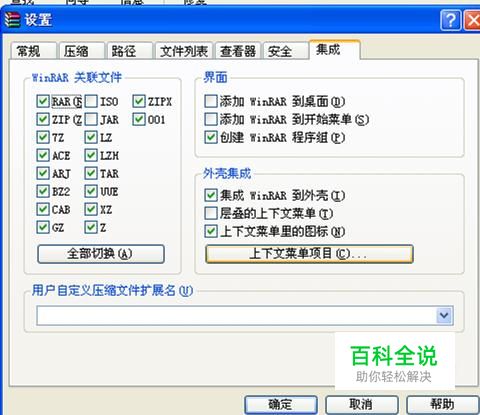Toggle the LZH association checkbox

(x=91, y=155)
